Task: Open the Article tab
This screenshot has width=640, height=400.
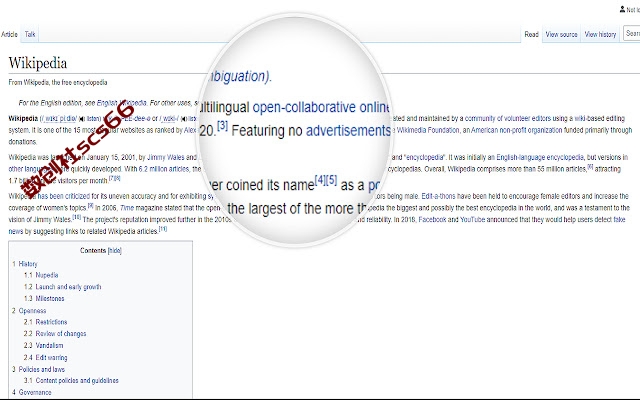Action: tap(9, 34)
